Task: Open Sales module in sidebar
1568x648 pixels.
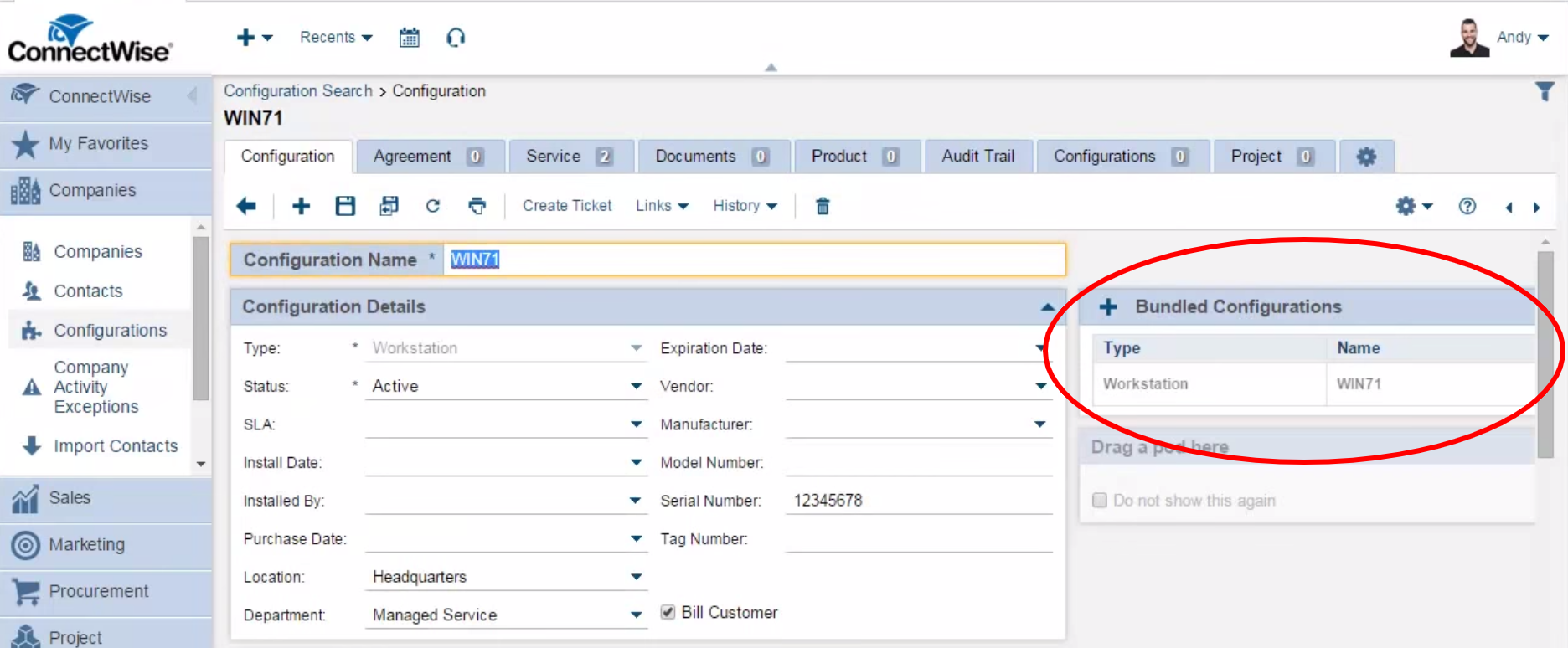Action: point(106,498)
